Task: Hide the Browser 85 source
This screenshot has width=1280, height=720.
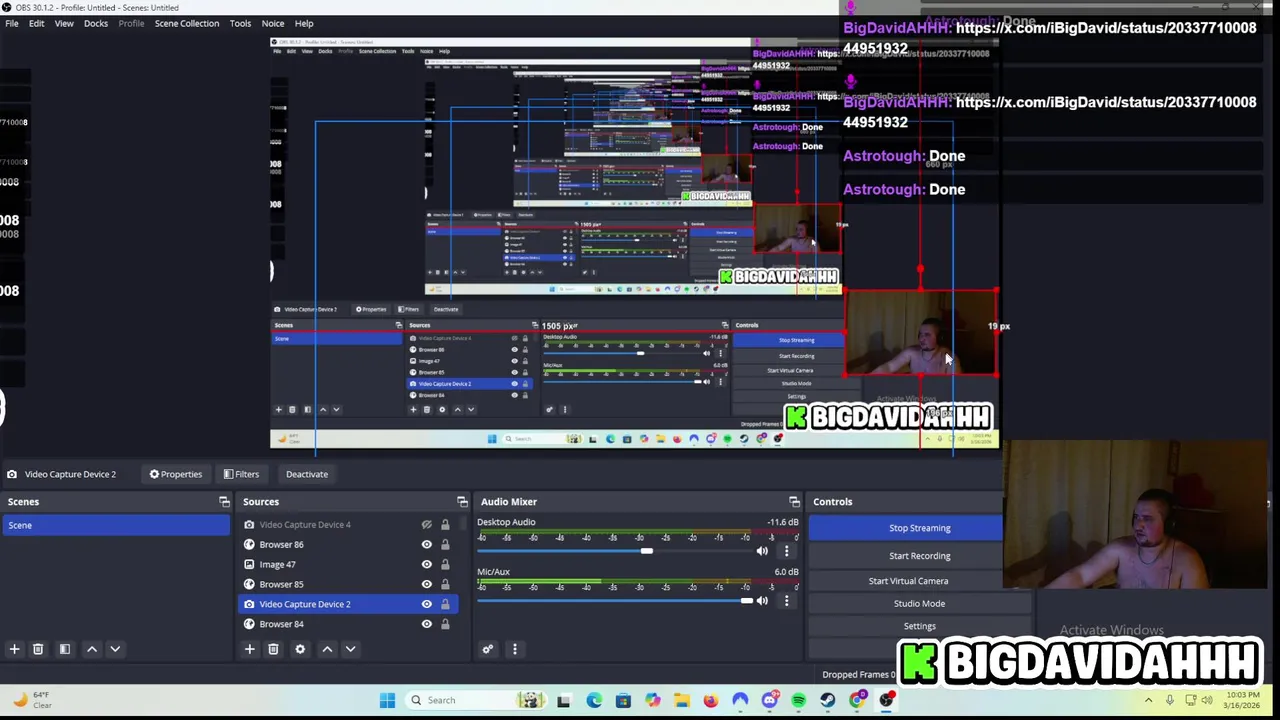Action: pos(427,584)
